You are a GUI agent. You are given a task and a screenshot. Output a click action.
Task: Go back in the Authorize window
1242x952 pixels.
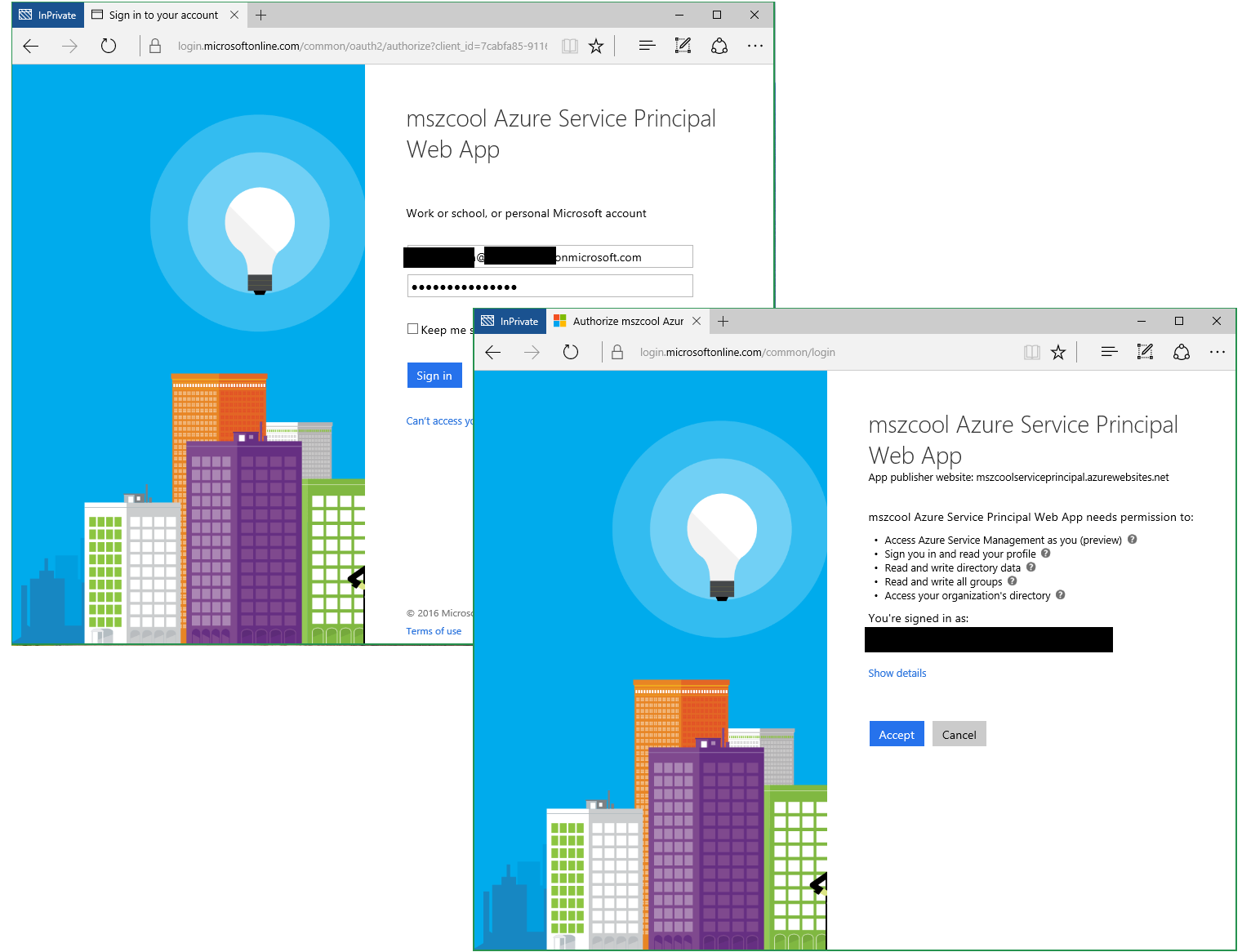point(493,353)
